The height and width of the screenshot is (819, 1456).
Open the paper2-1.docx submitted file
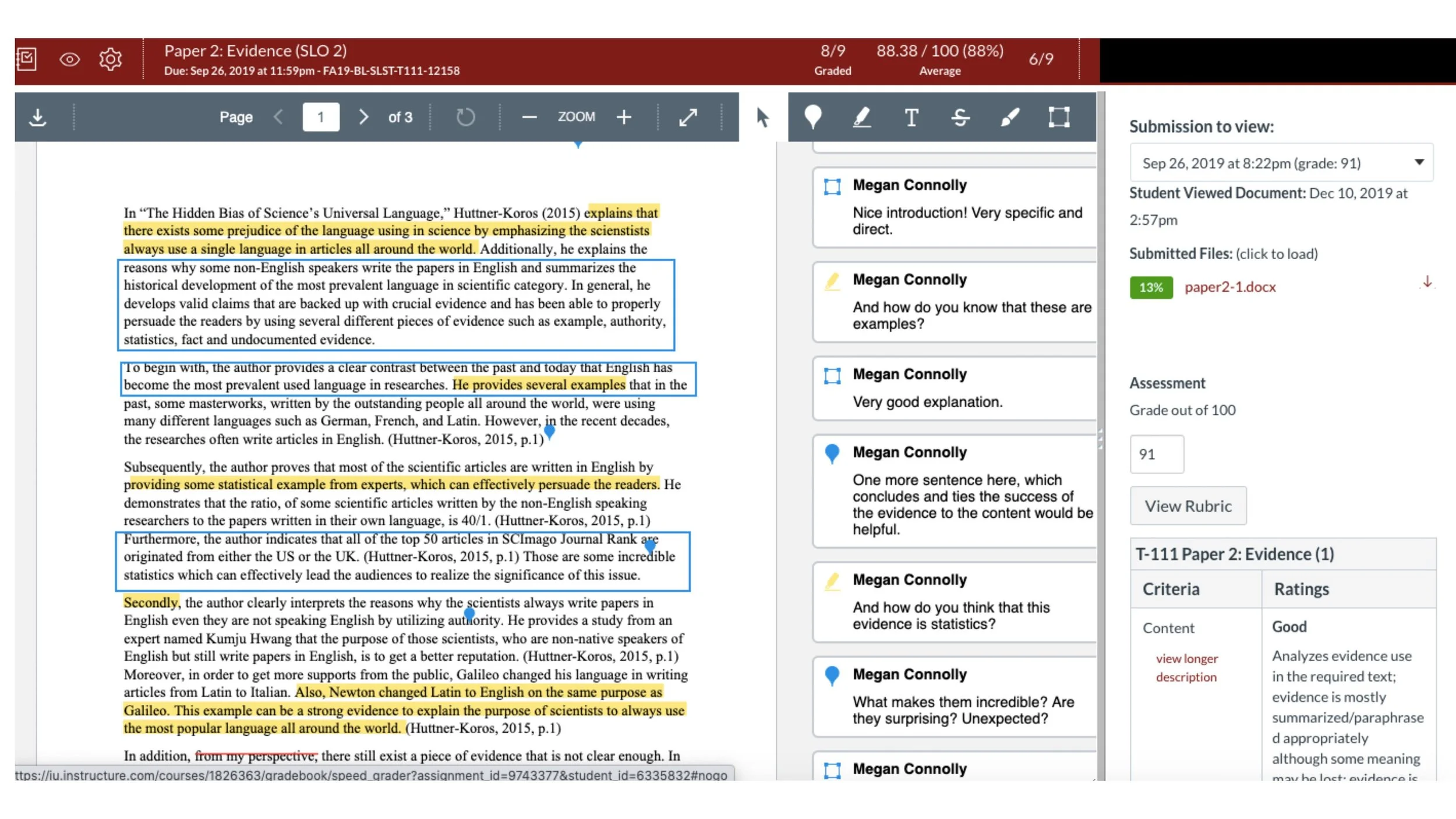coord(1229,287)
